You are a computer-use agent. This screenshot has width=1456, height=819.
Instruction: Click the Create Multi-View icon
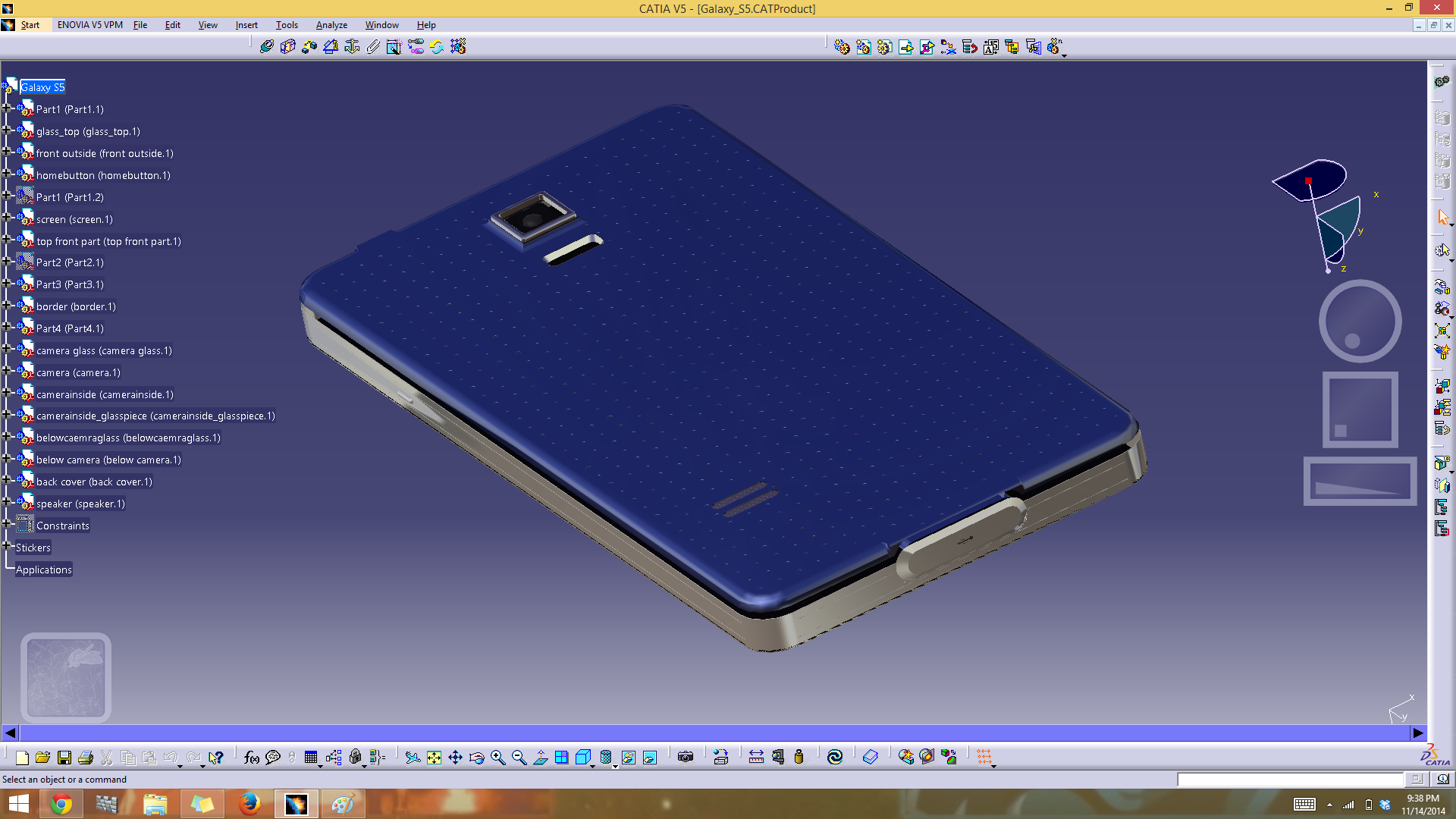tap(562, 757)
